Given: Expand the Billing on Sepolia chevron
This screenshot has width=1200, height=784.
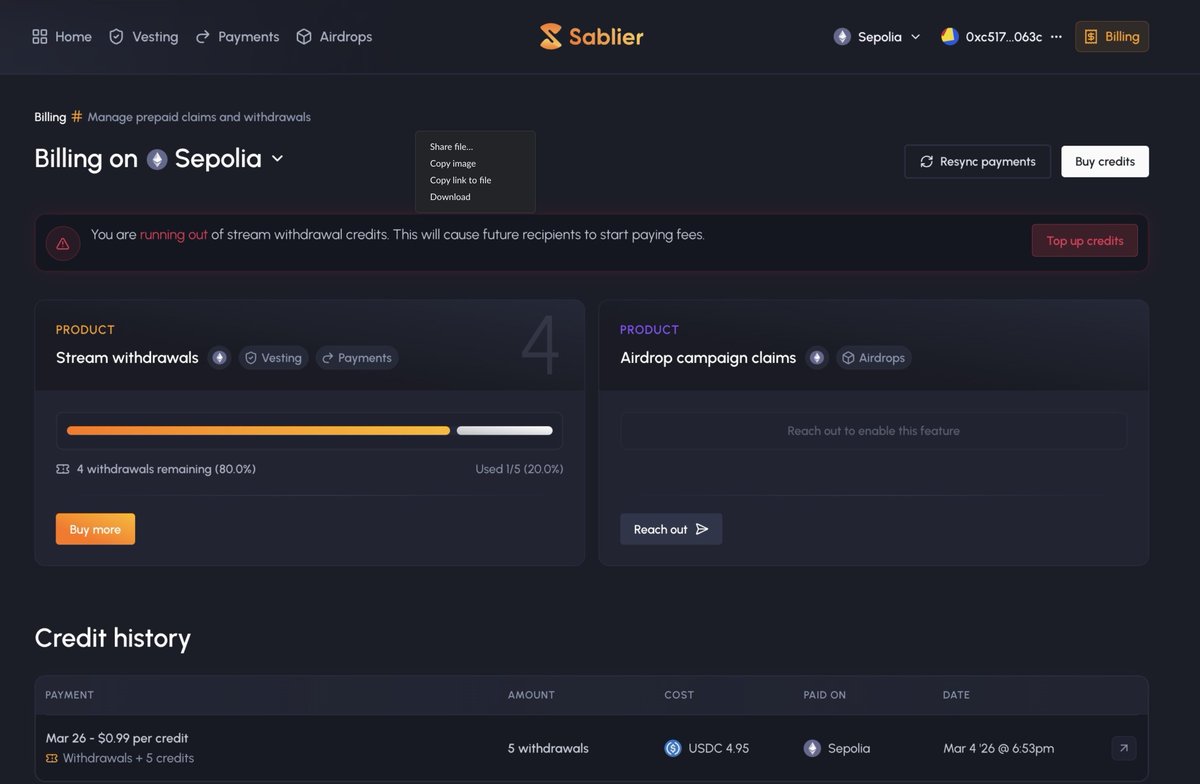Looking at the screenshot, I should (x=278, y=159).
